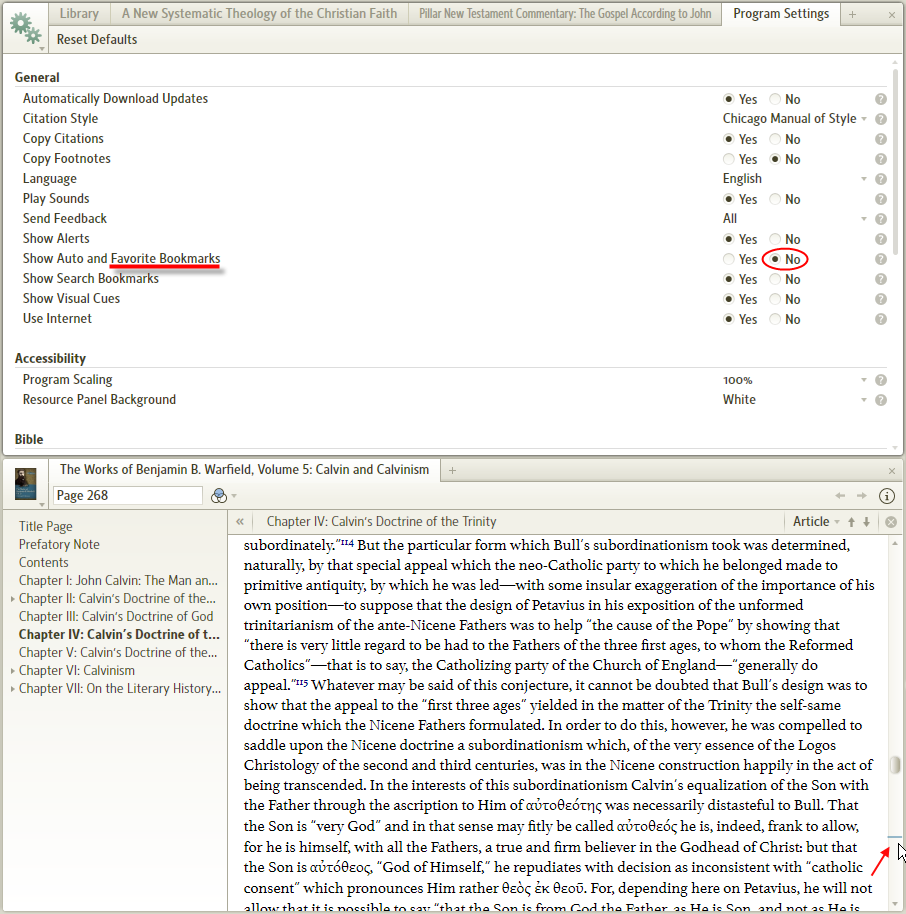The image size is (906, 914).
Task: Open Resource Panel Background White dropdown
Action: pyautogui.click(x=795, y=400)
